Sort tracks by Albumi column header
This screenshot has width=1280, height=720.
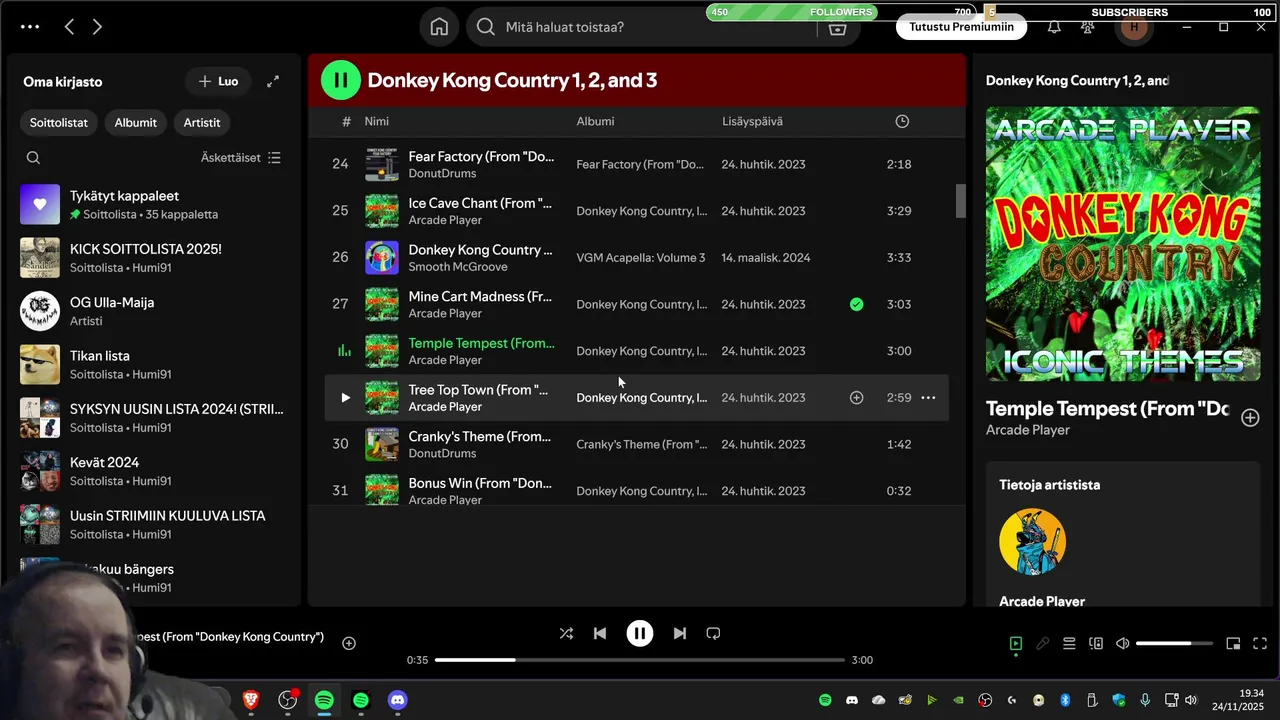595,121
